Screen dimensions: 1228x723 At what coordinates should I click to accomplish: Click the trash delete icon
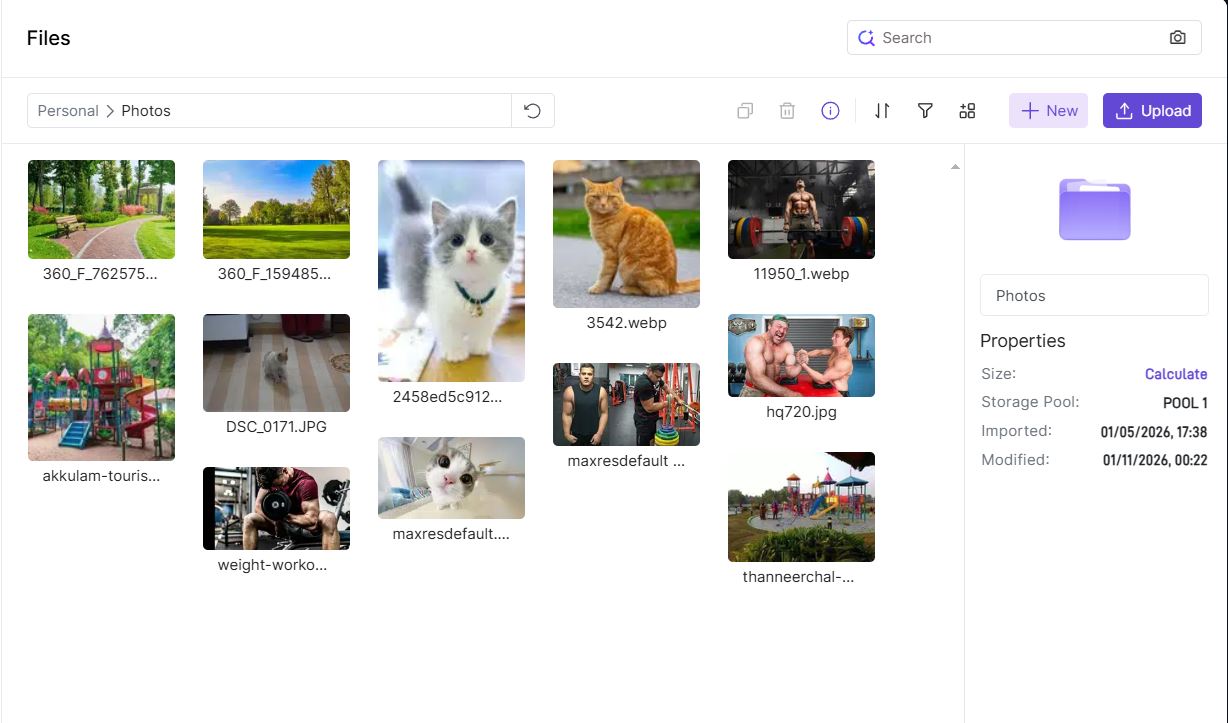pyautogui.click(x=787, y=111)
